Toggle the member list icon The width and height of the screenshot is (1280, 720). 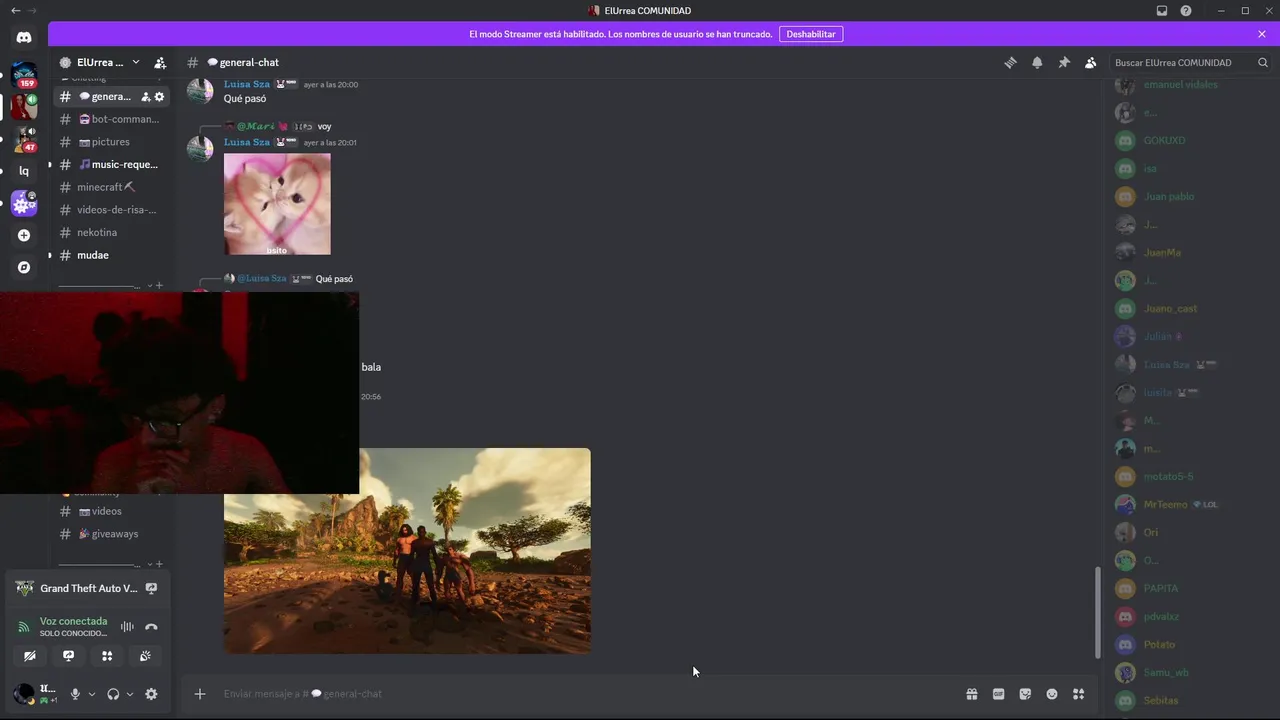click(1091, 62)
